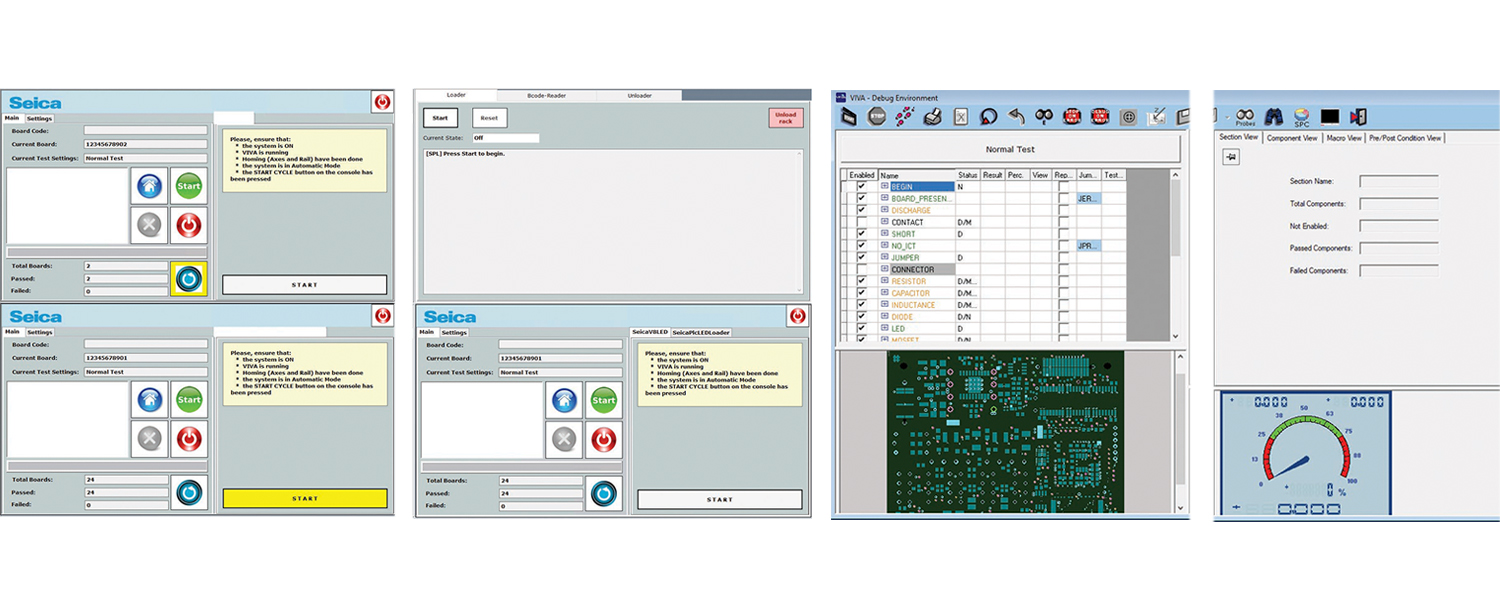The image size is (1500, 616).
Task: Expand the CAPACITOR row
Action: tap(884, 293)
